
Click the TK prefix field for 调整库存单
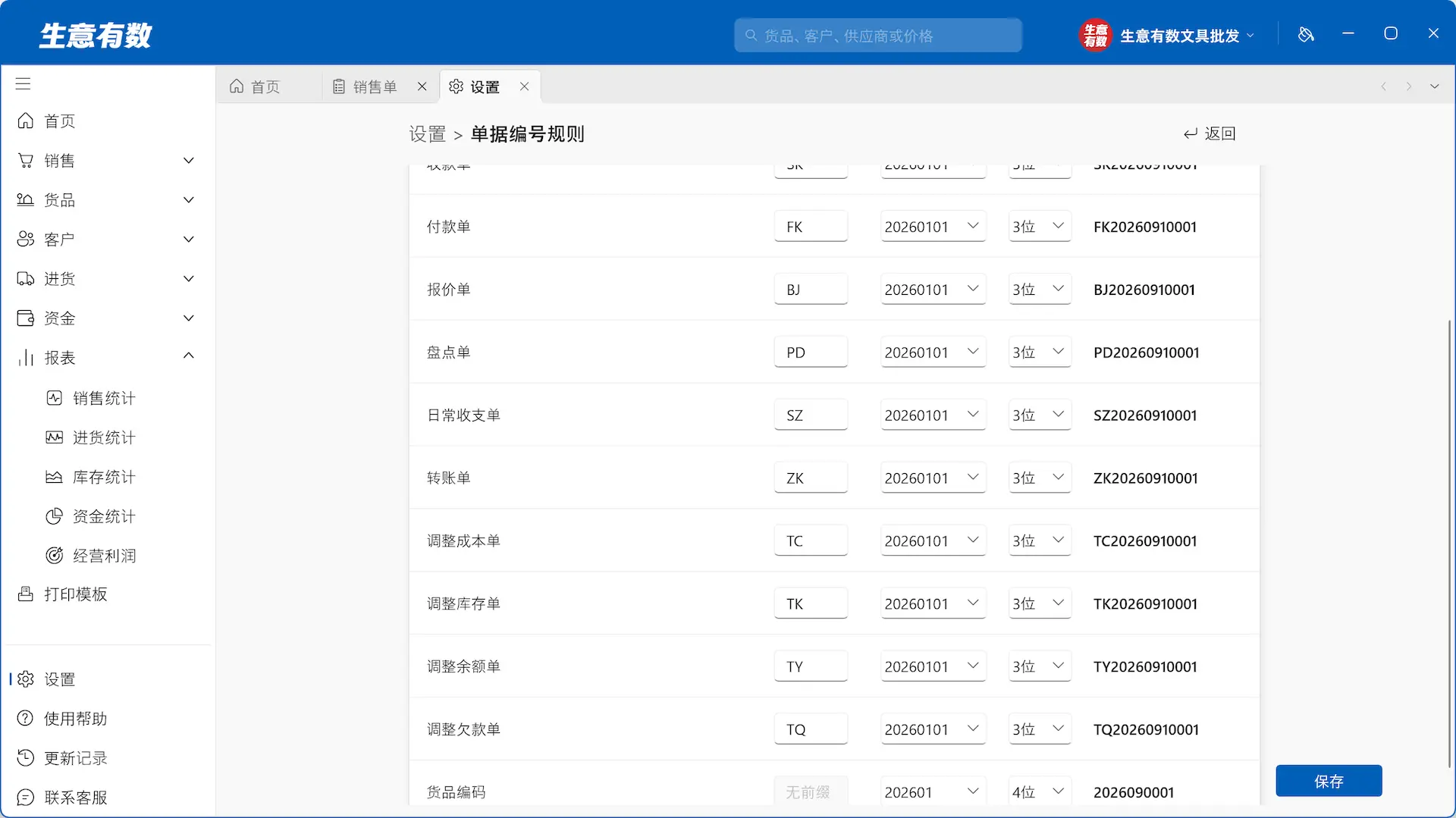pos(811,604)
